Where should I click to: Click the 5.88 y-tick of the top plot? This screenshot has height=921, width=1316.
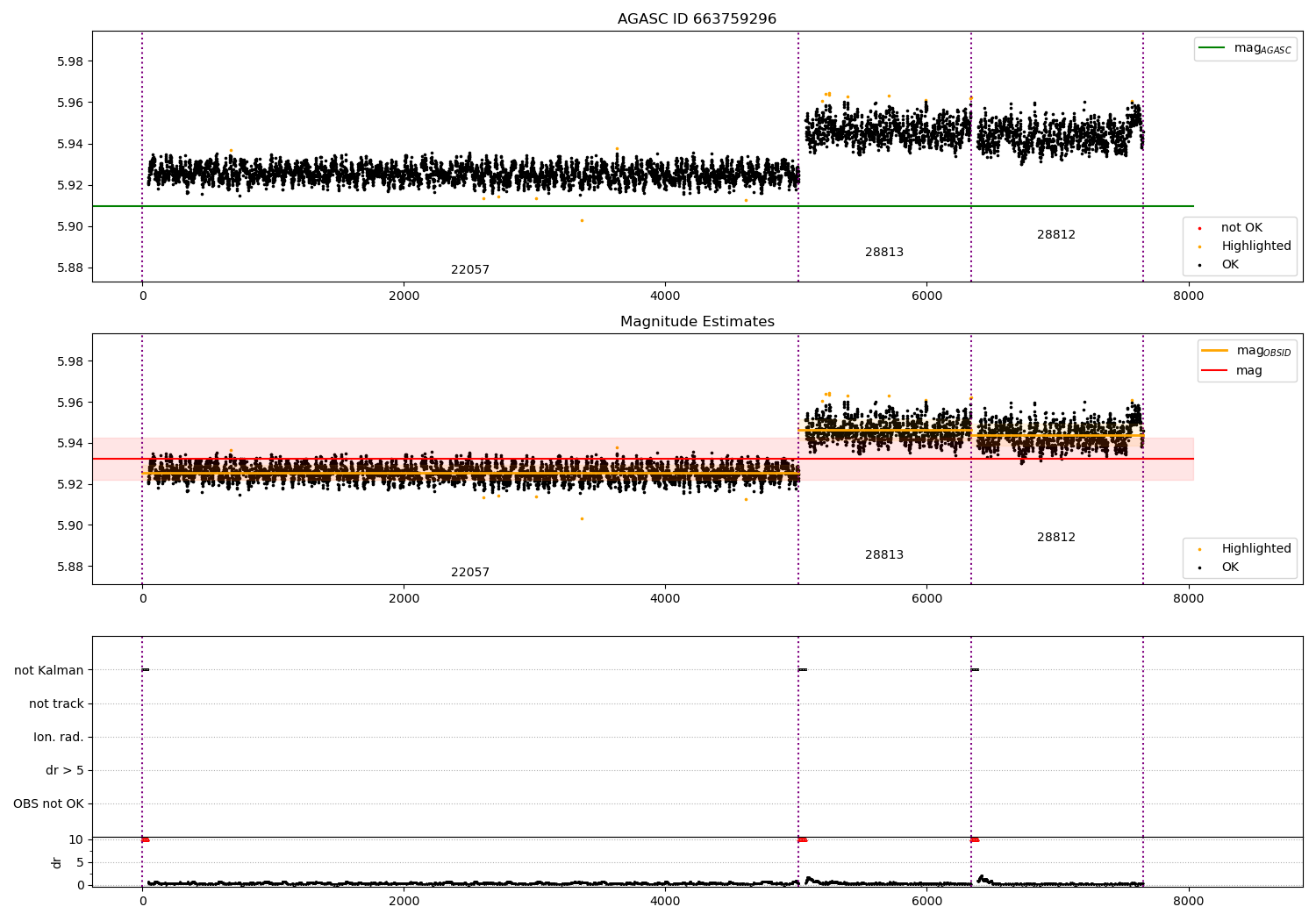[70, 268]
